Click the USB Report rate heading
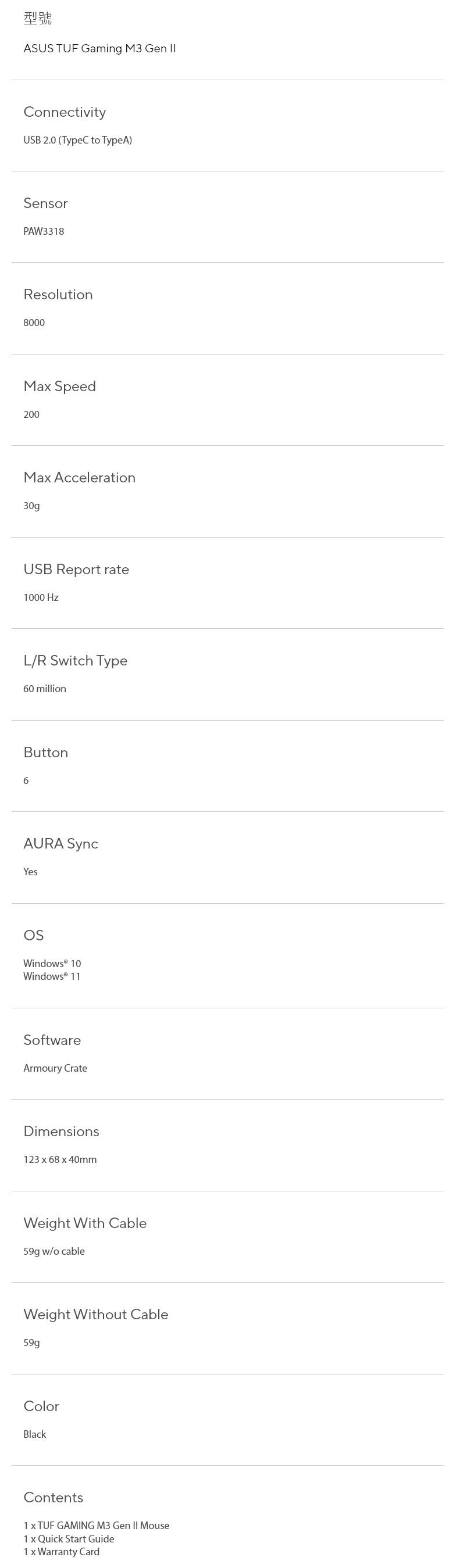This screenshot has width=449, height=1568. 76,569
